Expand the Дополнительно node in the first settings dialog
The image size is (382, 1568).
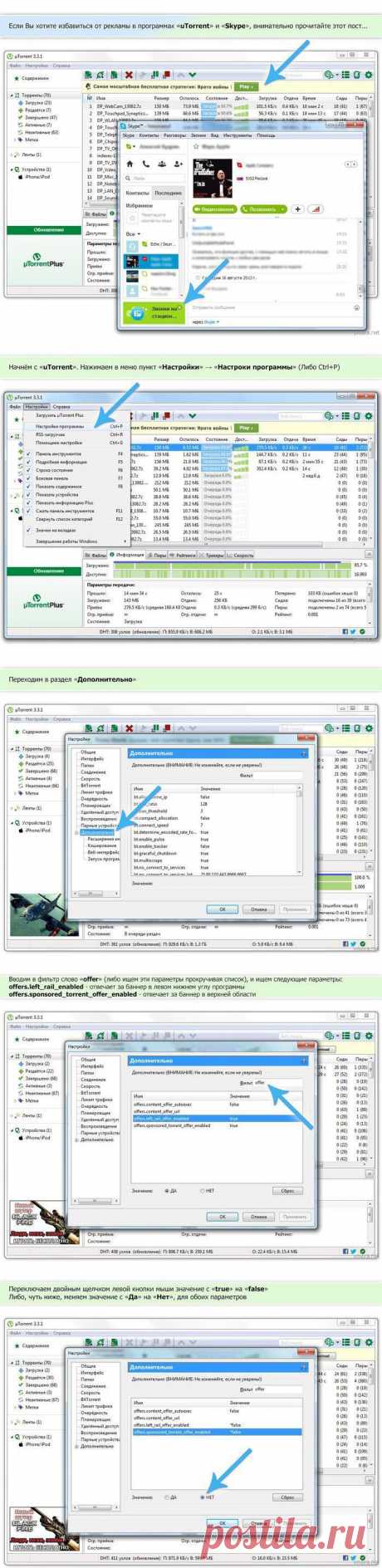[76, 832]
